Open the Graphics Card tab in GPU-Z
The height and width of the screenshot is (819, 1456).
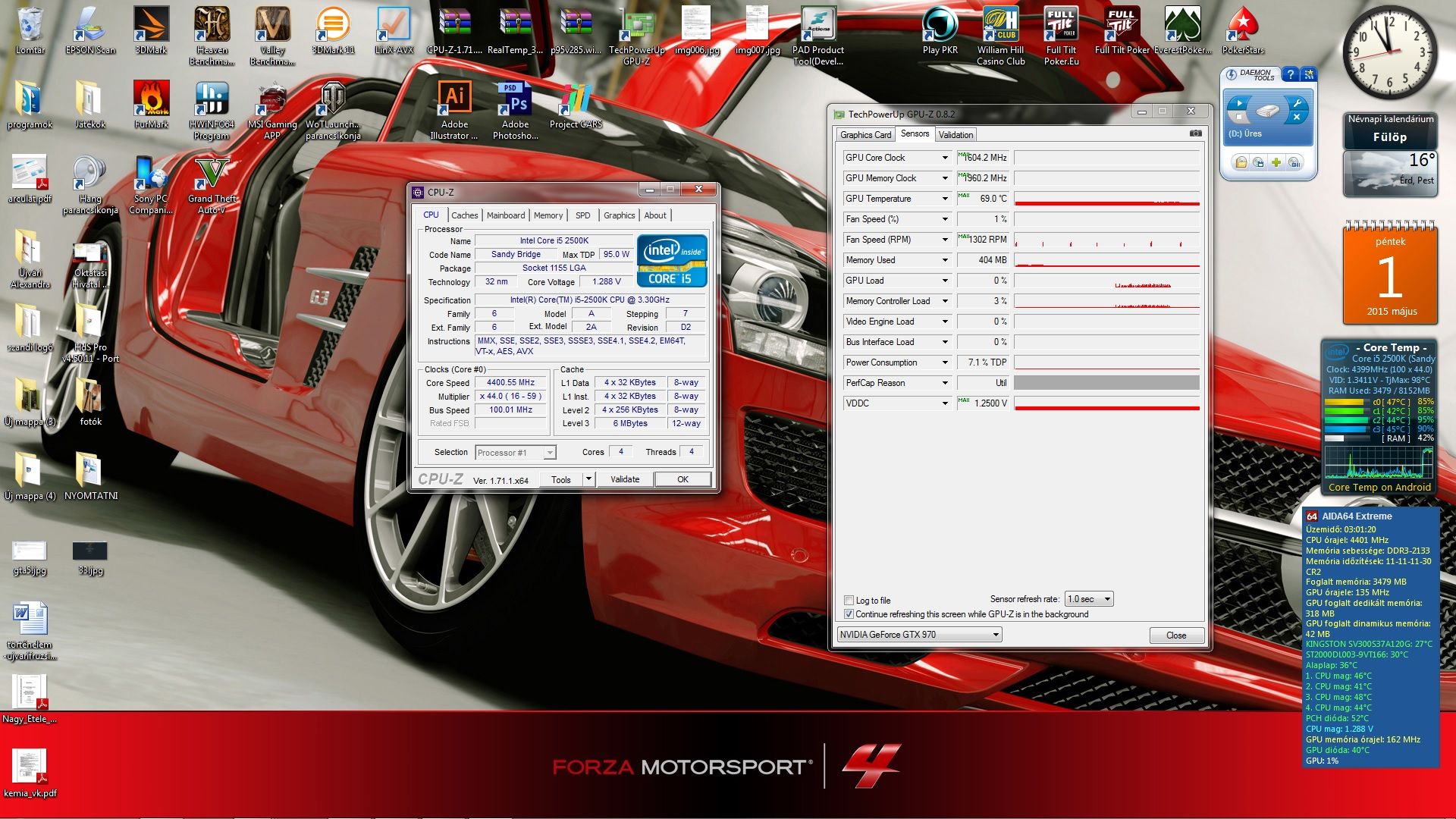pos(865,135)
